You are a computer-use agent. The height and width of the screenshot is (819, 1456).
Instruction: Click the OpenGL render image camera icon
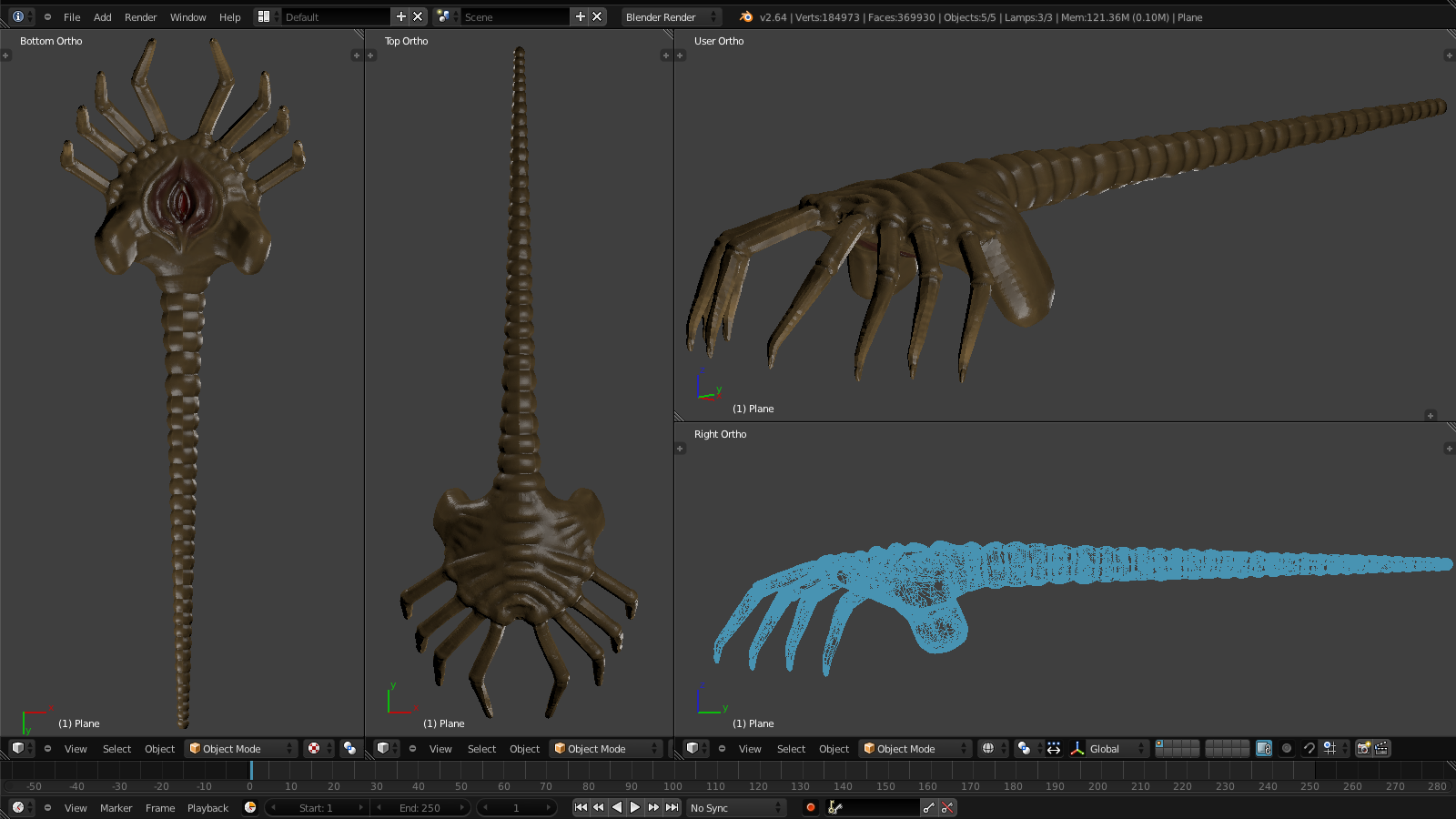tap(1363, 748)
